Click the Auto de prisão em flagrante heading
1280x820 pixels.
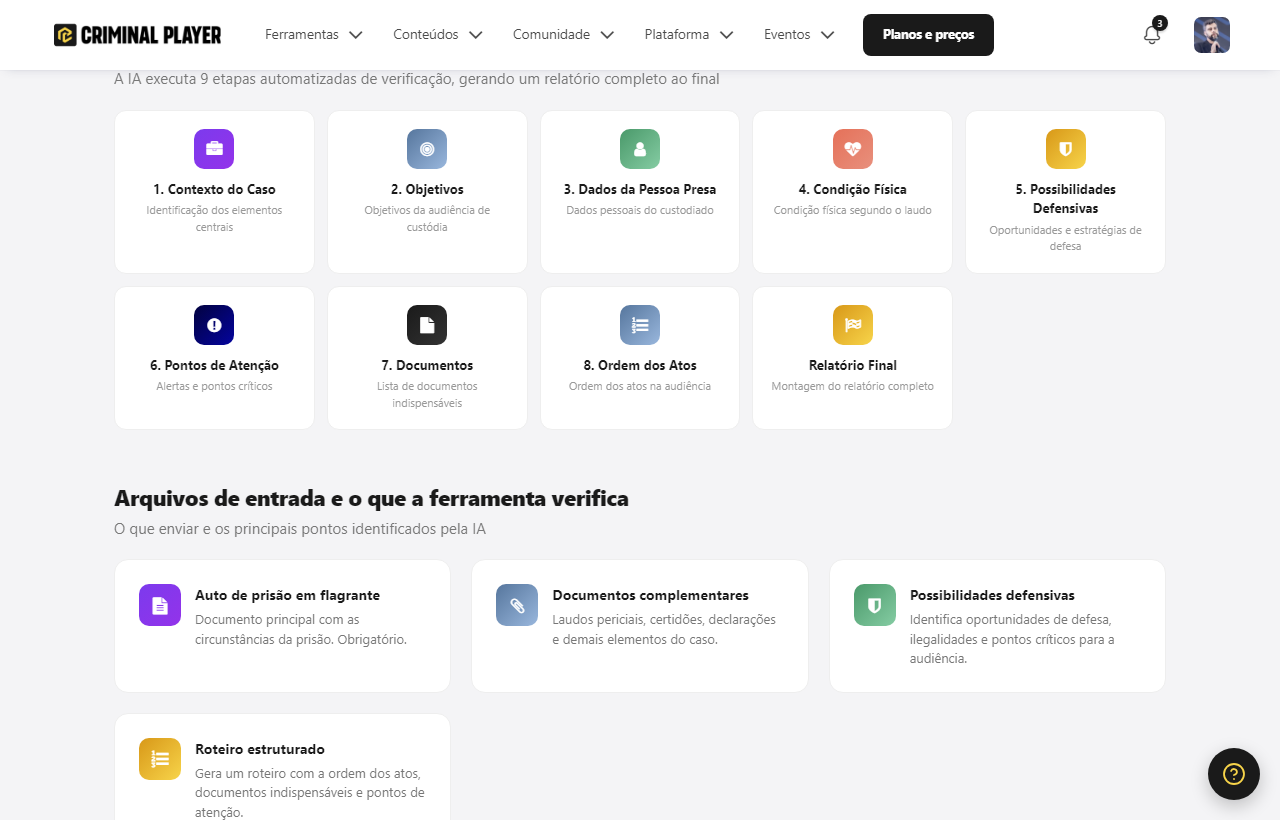pyautogui.click(x=287, y=595)
